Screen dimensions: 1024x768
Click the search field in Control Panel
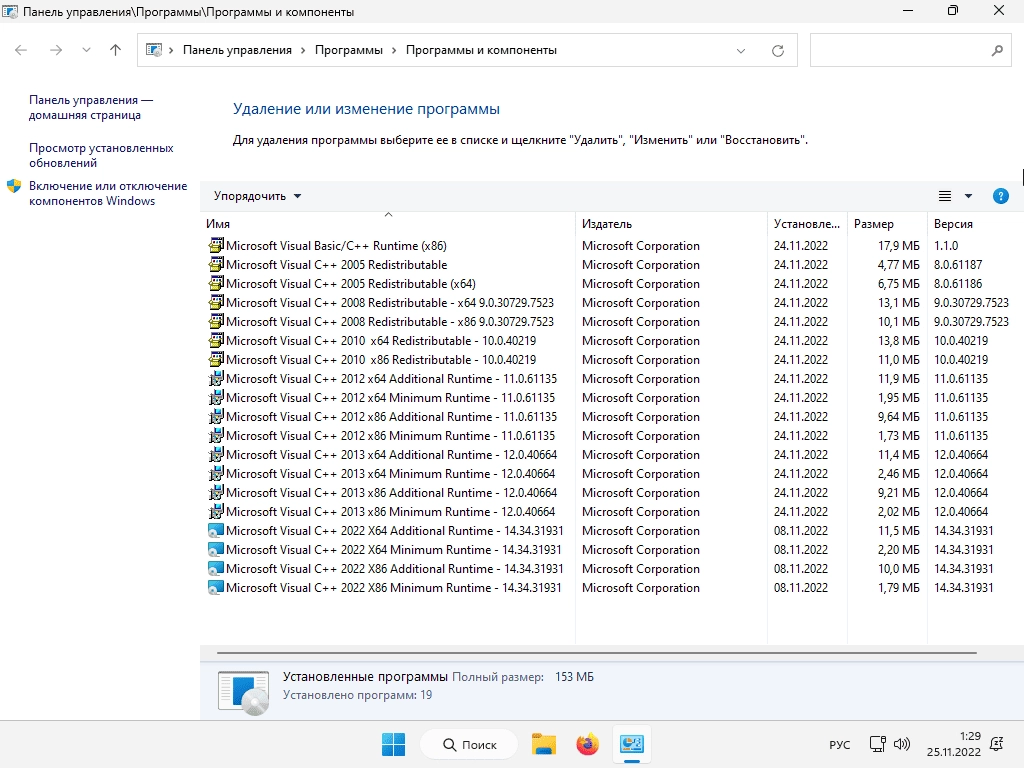[x=910, y=50]
